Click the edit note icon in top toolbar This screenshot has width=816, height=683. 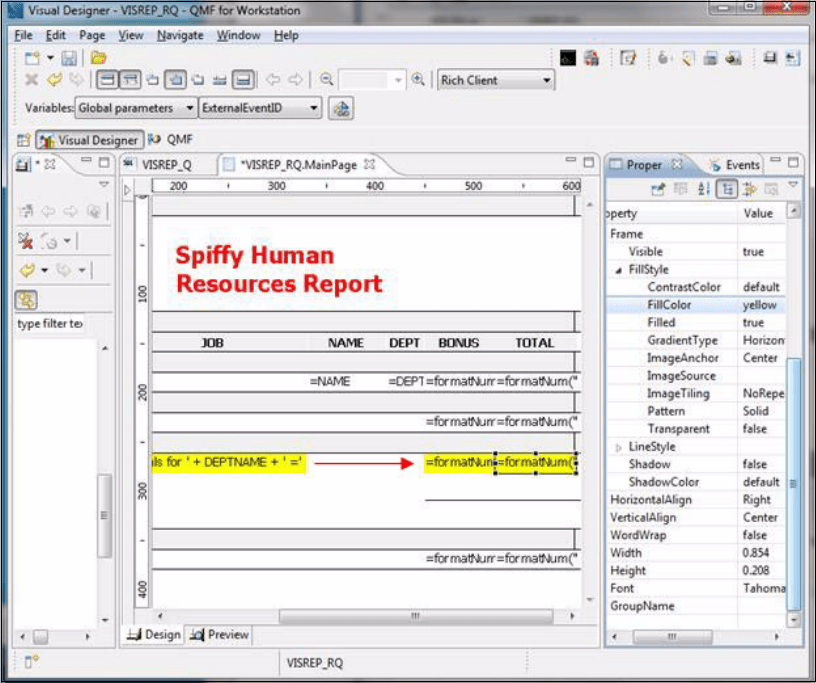pos(628,58)
